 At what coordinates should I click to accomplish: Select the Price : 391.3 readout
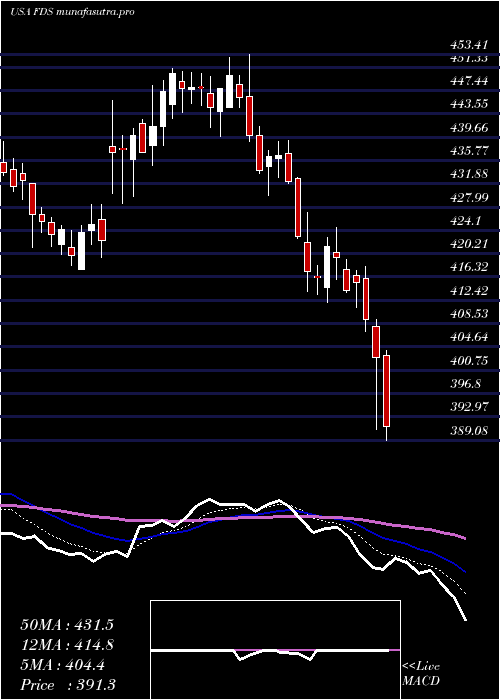click(66, 685)
